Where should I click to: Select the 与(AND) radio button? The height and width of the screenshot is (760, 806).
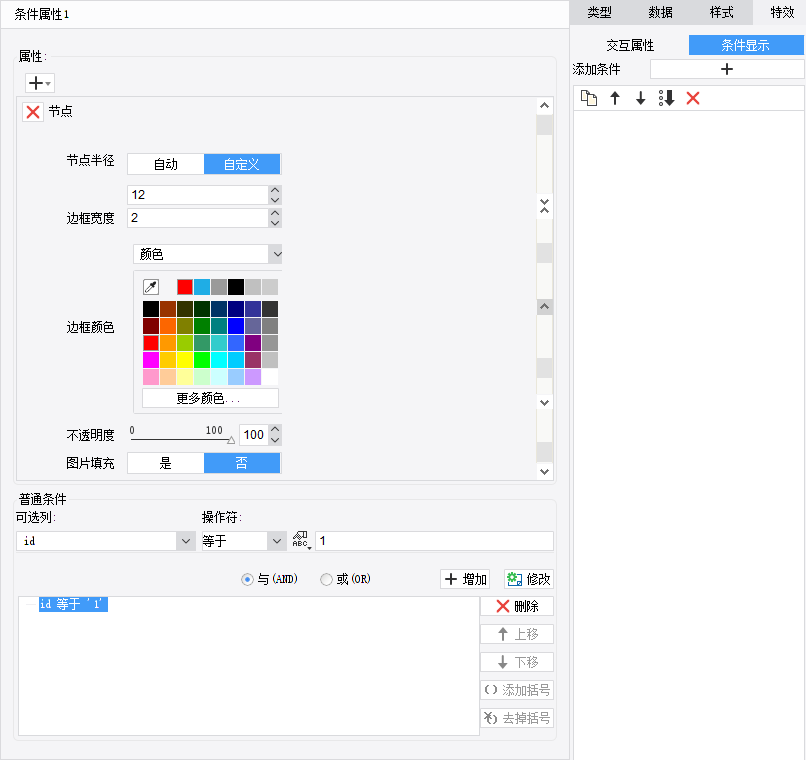(247, 580)
